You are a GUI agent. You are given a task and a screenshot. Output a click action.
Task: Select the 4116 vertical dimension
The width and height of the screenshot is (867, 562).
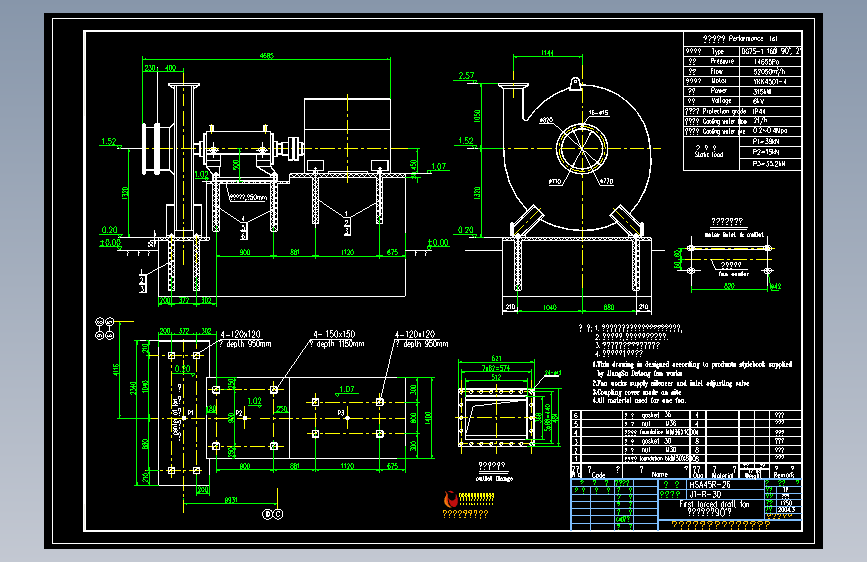116,370
